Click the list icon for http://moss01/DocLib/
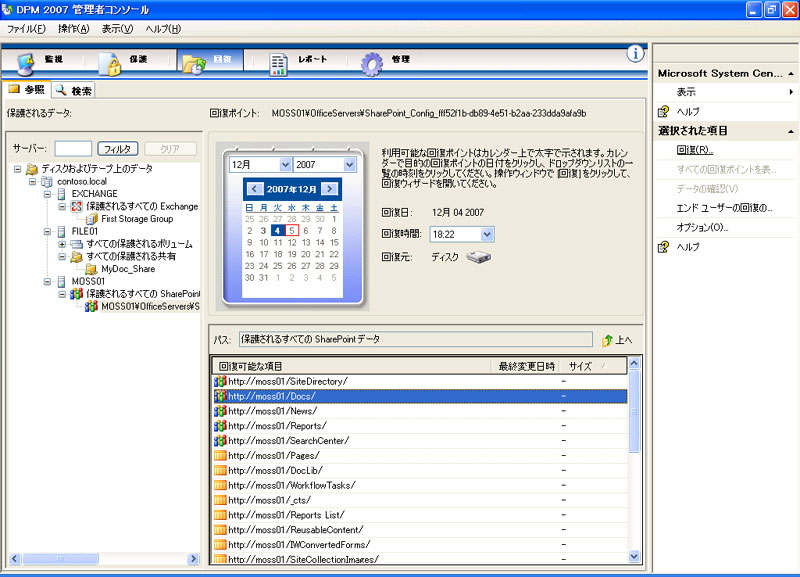The width and height of the screenshot is (800, 577). click(220, 470)
